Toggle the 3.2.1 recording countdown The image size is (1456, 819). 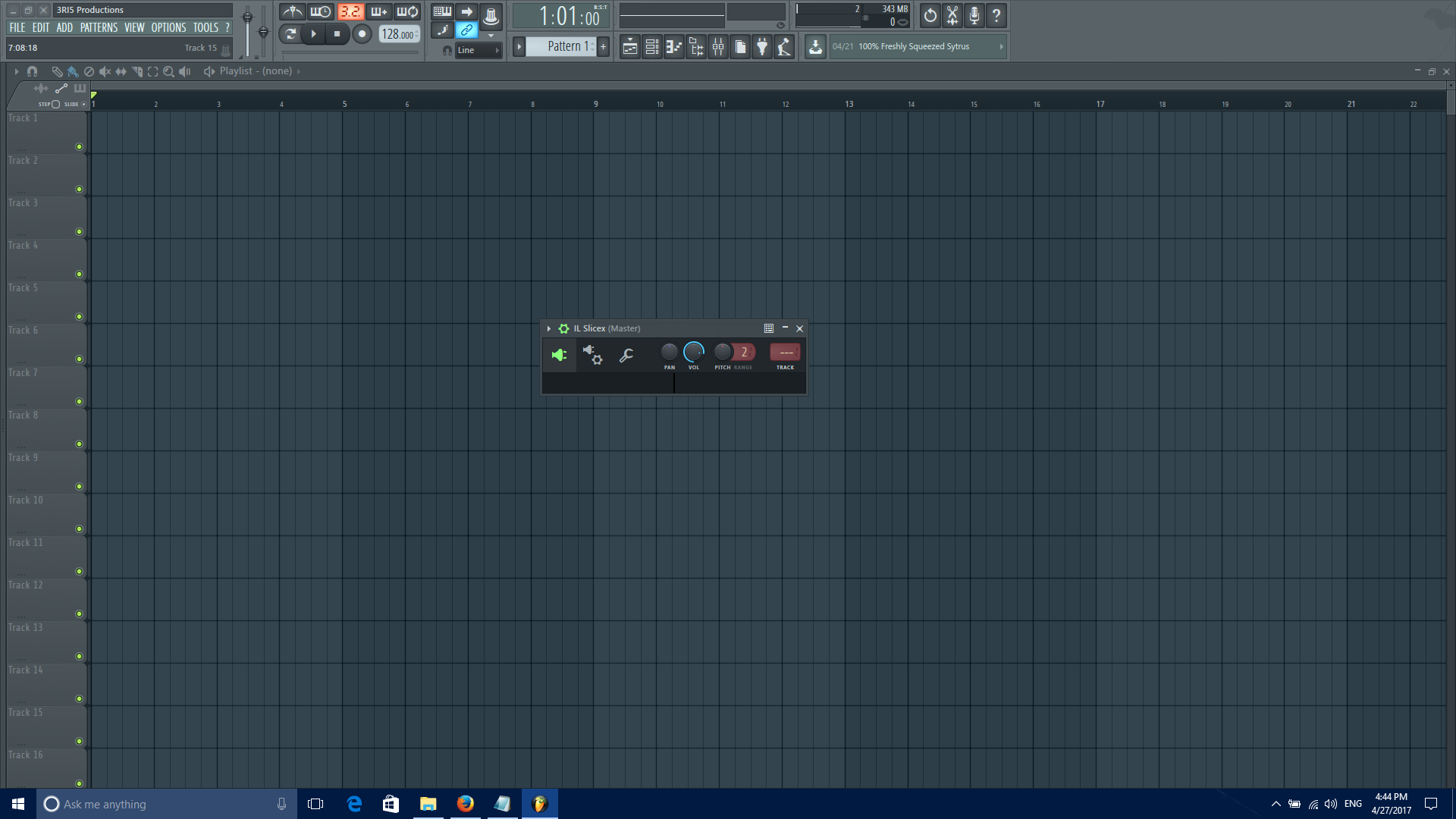(x=350, y=12)
